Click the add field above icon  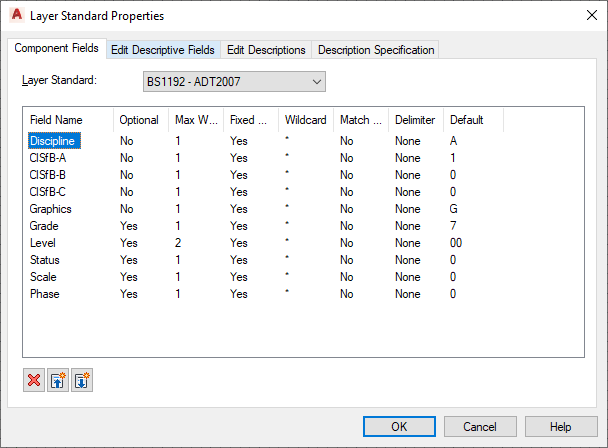(x=58, y=380)
